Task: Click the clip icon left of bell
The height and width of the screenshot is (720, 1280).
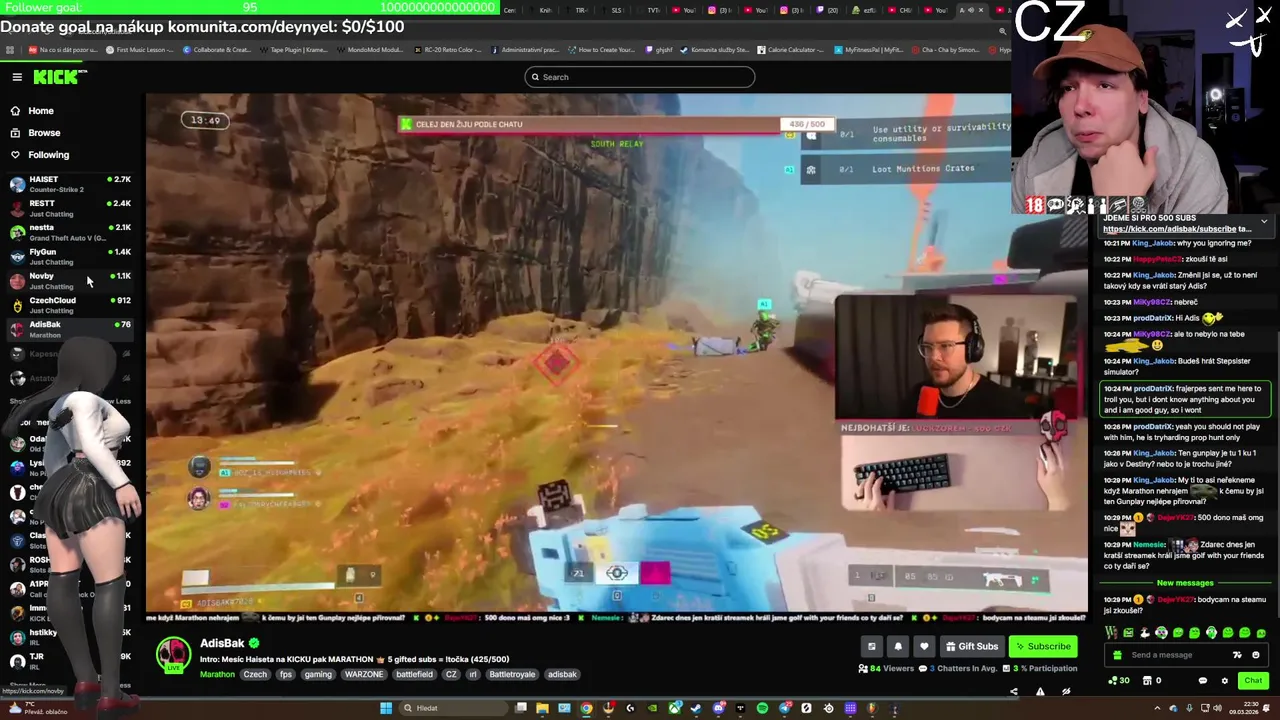Action: click(872, 647)
